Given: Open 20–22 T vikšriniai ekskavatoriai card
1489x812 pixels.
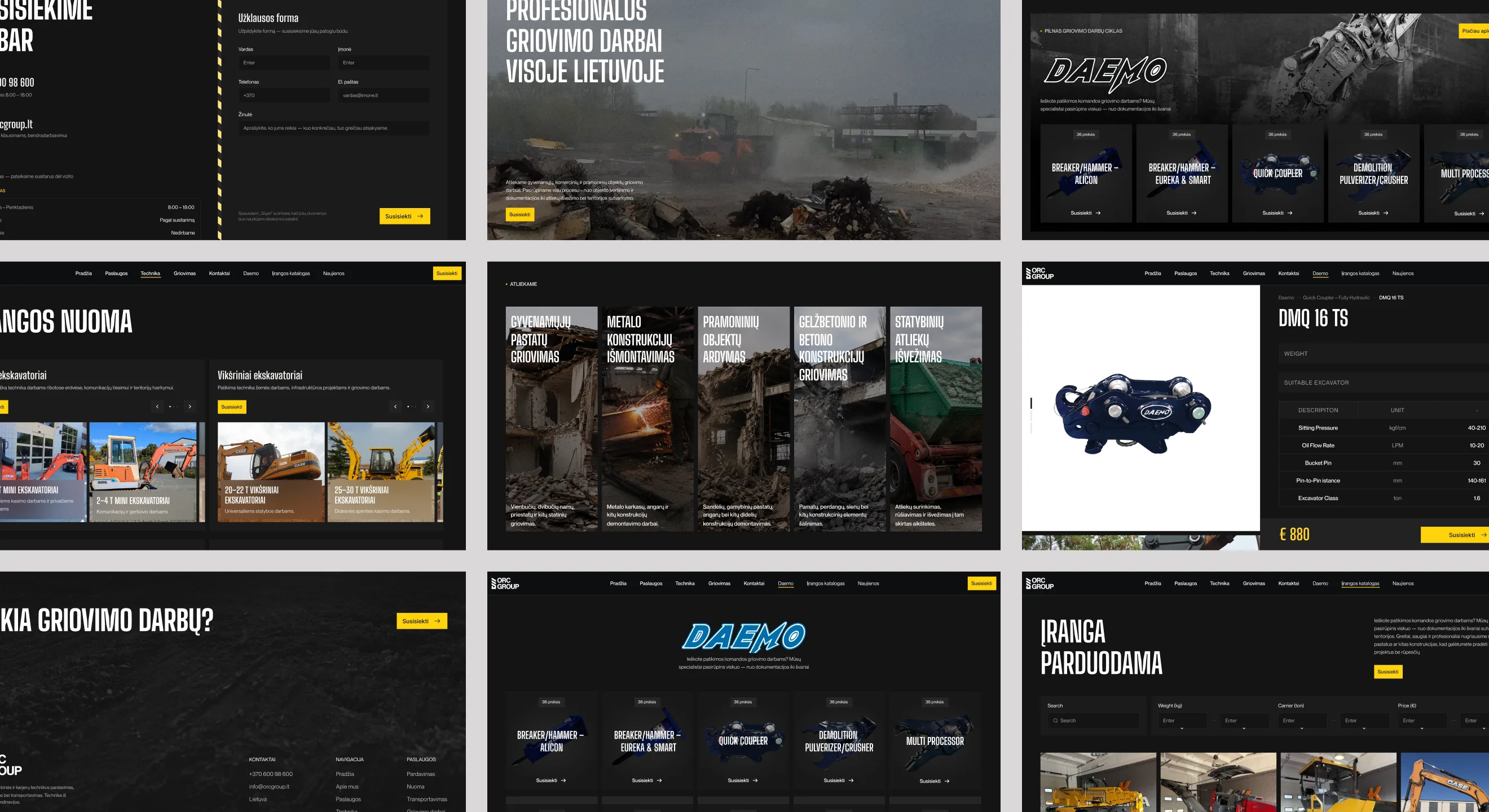Looking at the screenshot, I should coord(271,472).
